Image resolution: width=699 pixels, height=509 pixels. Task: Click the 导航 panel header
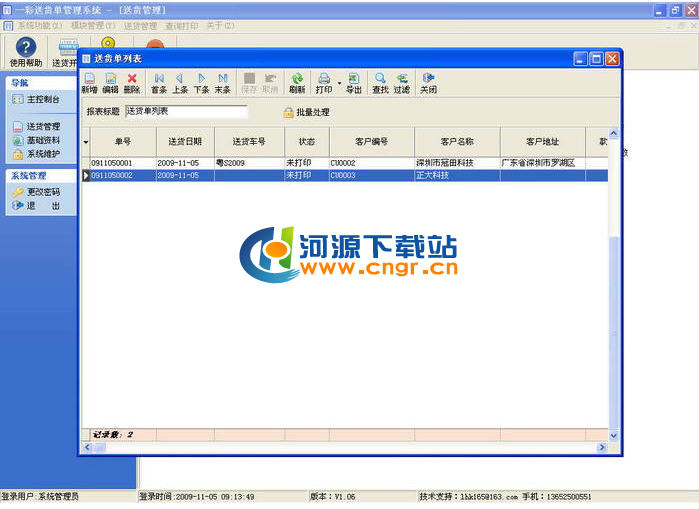pos(41,83)
